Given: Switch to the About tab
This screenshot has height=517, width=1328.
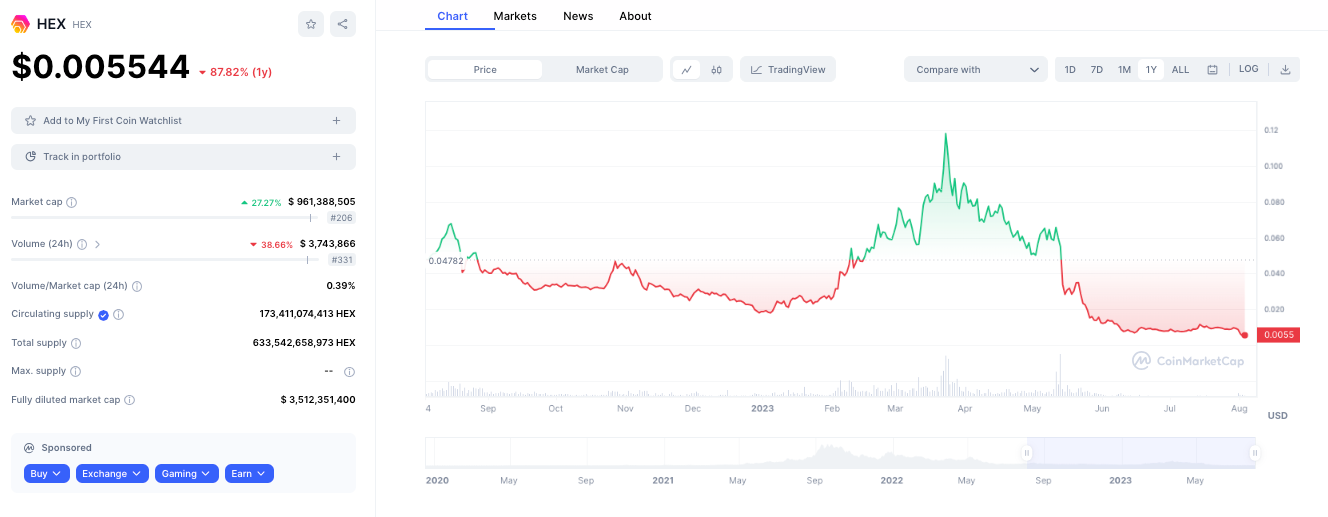Looking at the screenshot, I should [x=635, y=16].
